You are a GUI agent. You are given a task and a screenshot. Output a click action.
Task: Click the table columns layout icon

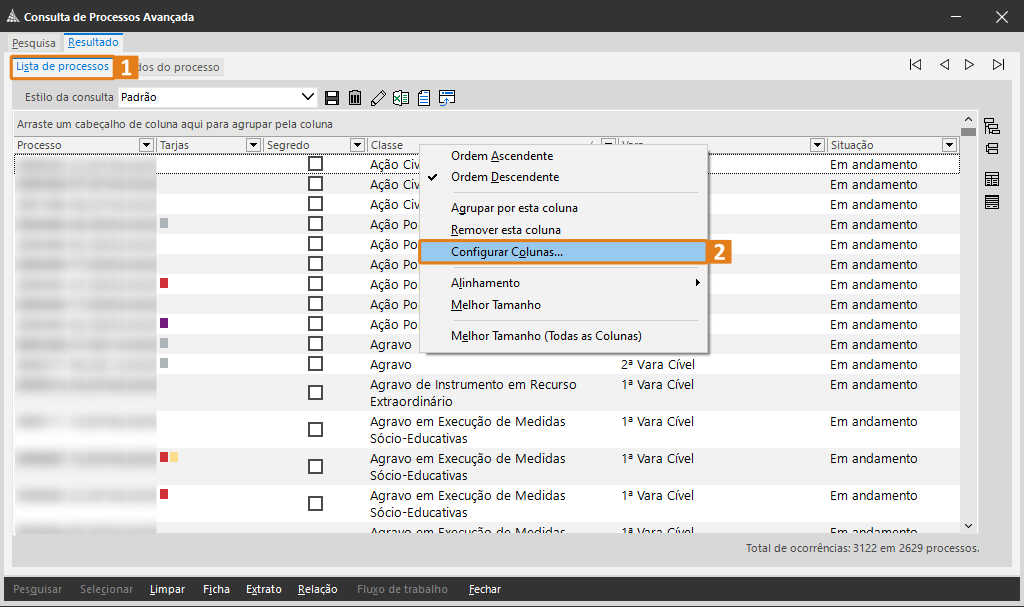(992, 179)
